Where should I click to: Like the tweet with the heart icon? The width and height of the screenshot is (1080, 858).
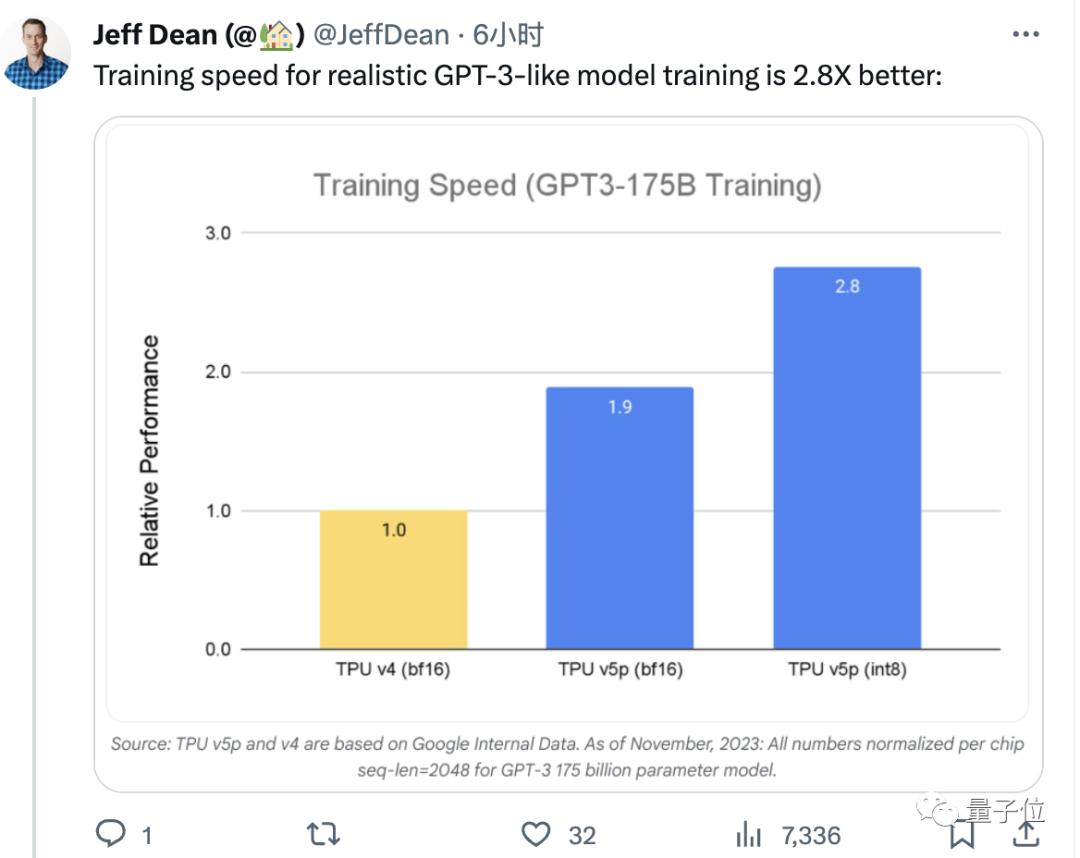point(538,834)
